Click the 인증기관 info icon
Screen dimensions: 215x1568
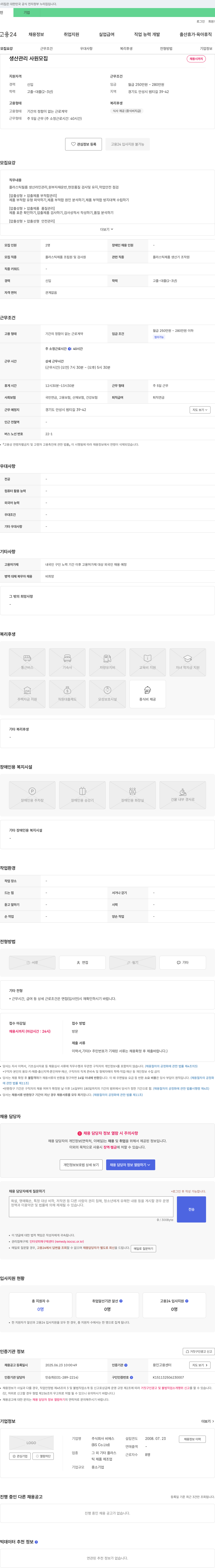click(126, 1365)
